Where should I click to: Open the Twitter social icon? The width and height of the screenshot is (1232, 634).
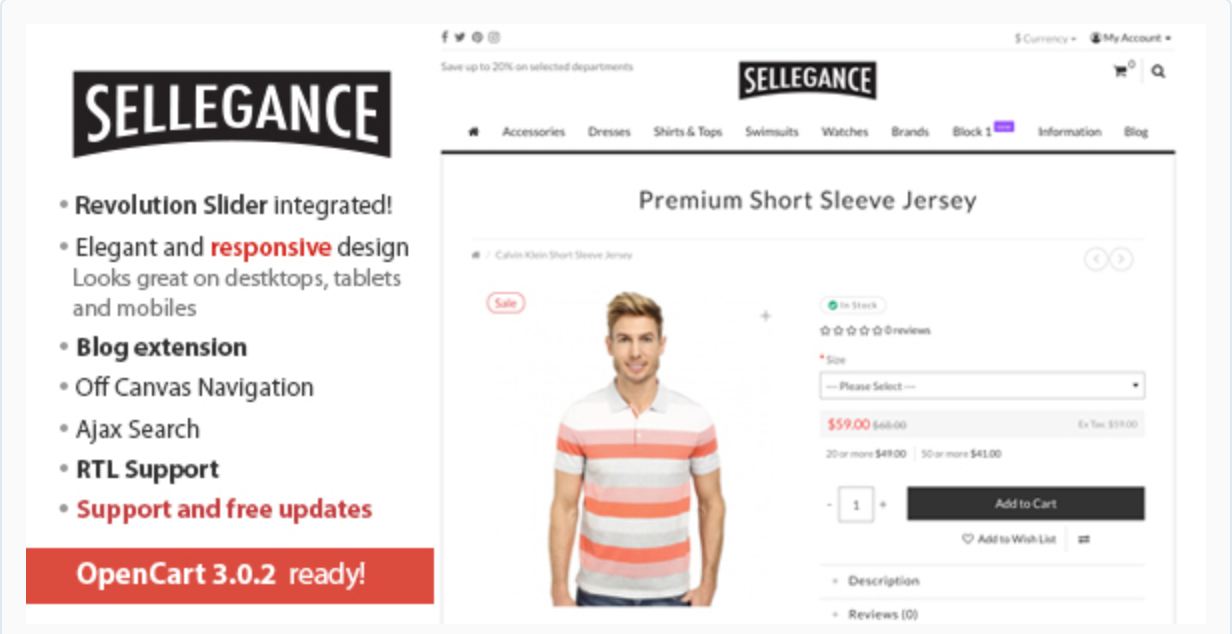coord(460,38)
